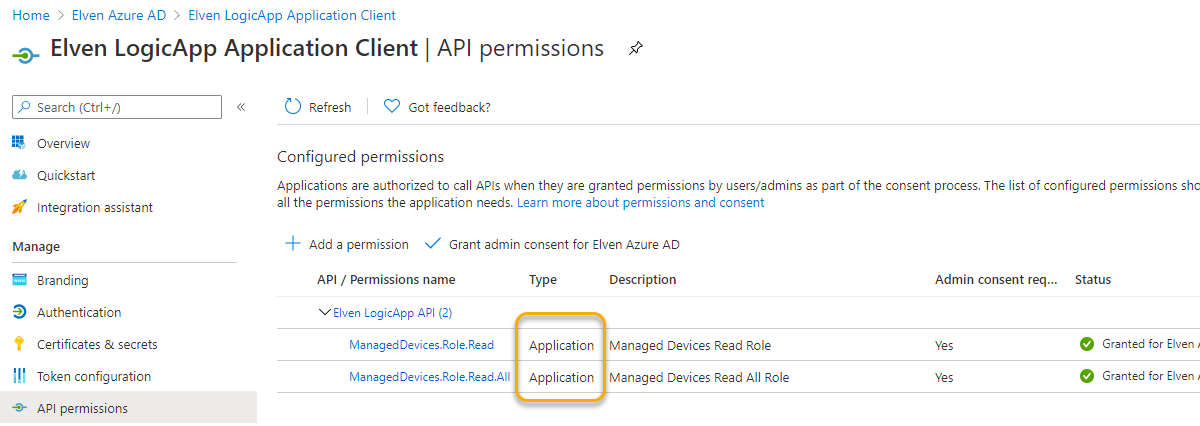Click the checkmark icon for Grant admin consent
The width and height of the screenshot is (1200, 426).
(x=433, y=243)
